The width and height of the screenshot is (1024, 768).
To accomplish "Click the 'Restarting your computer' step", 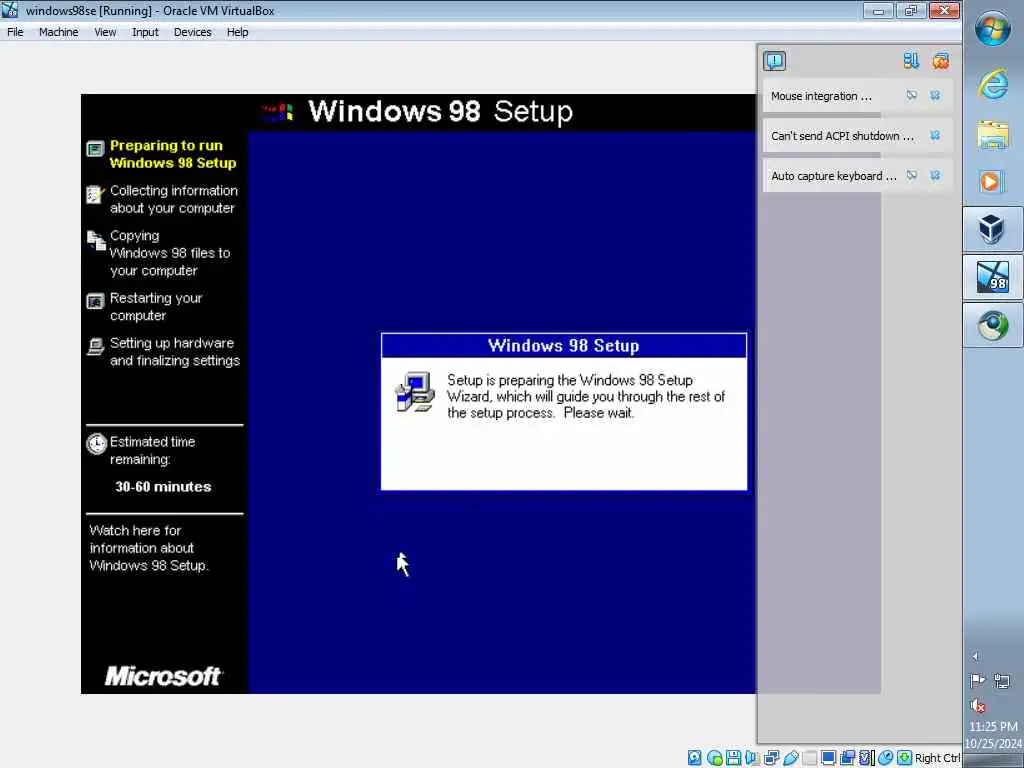I will pyautogui.click(x=156, y=306).
